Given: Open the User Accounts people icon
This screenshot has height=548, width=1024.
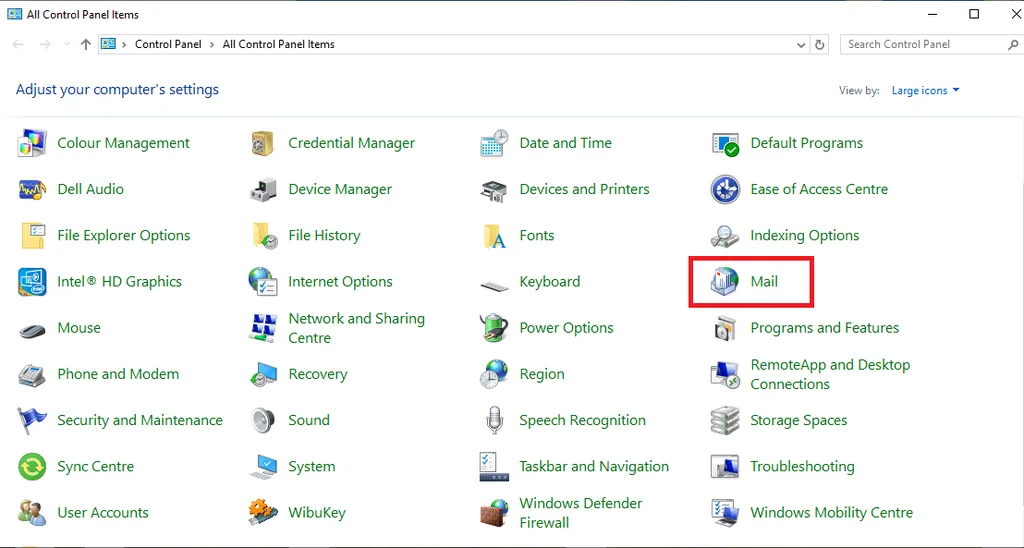Looking at the screenshot, I should (x=32, y=513).
